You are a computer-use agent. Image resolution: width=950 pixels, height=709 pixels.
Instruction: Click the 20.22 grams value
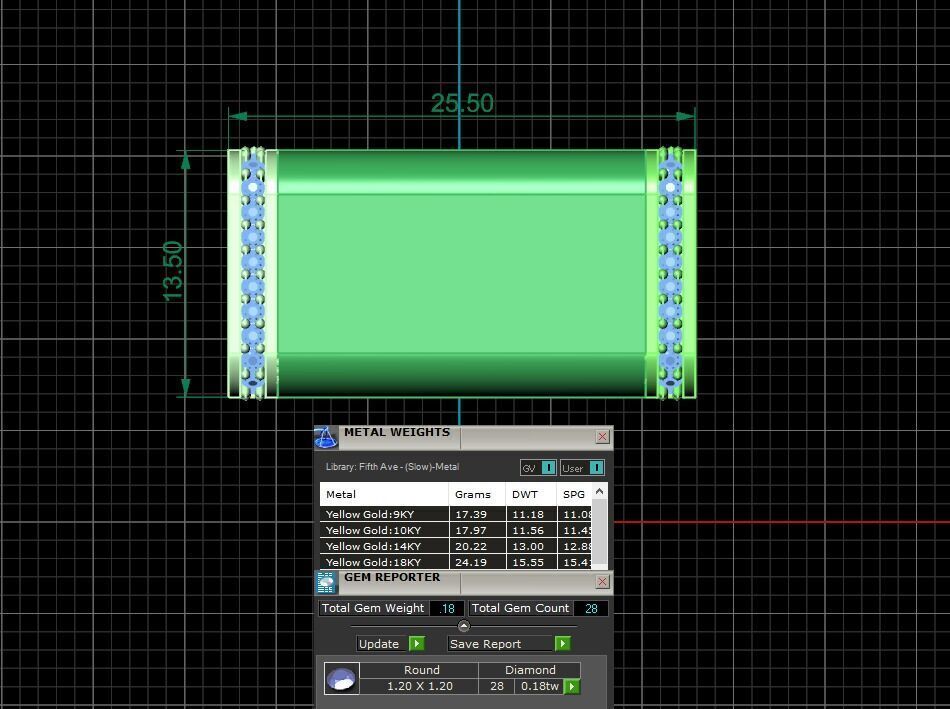tap(471, 547)
